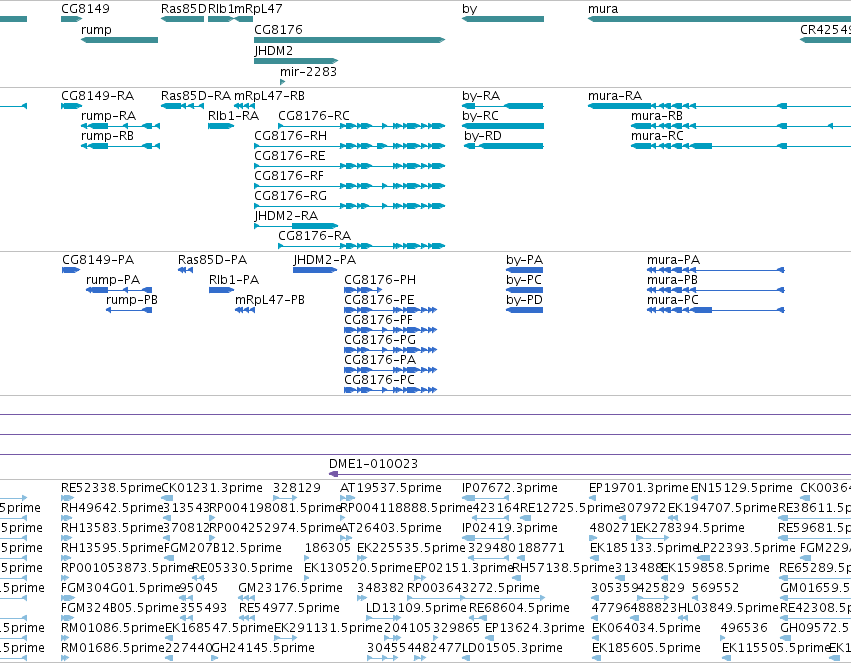
Task: Select the rump-RA transcript label
Action: [x=109, y=116]
